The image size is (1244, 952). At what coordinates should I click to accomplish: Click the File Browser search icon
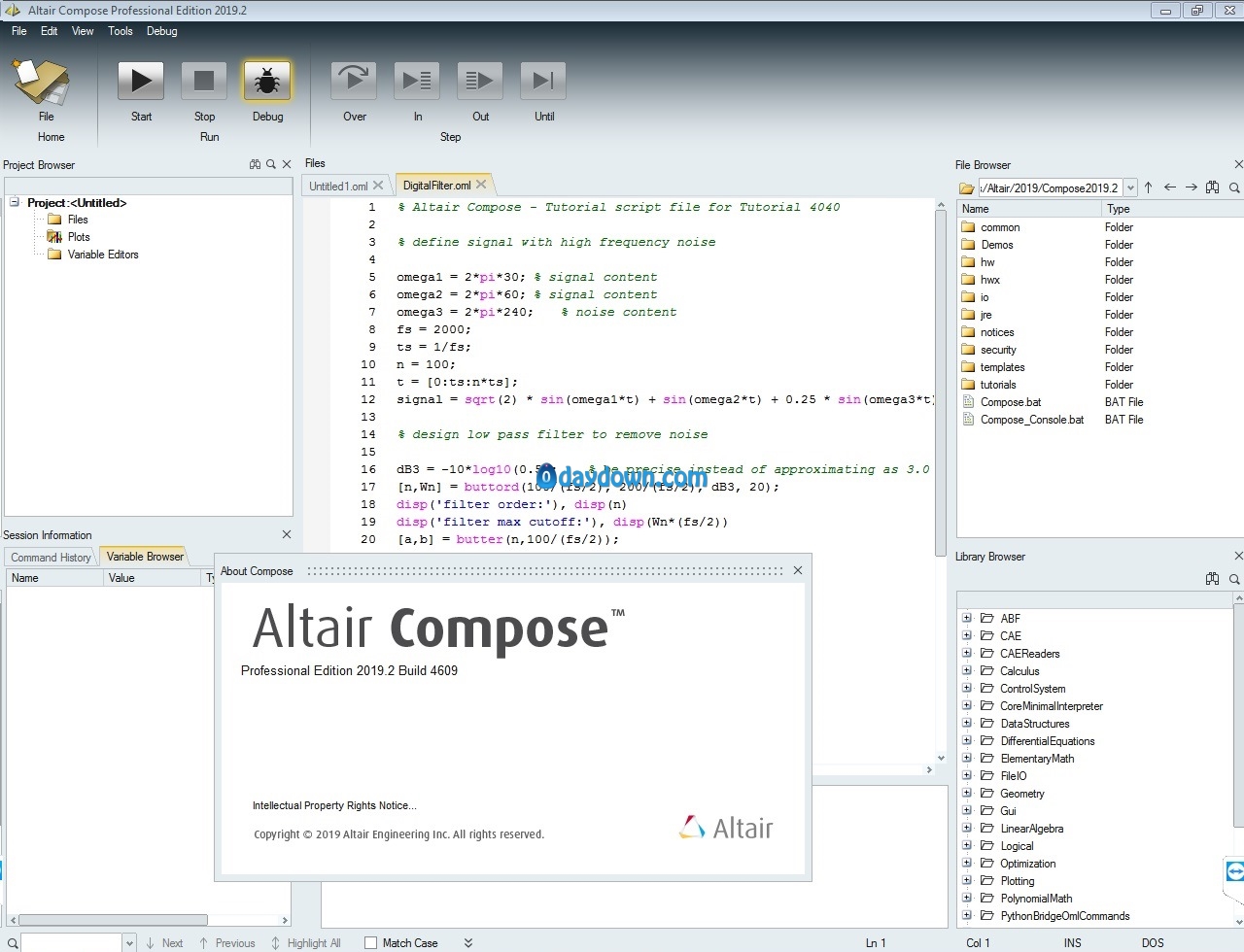(x=1234, y=187)
